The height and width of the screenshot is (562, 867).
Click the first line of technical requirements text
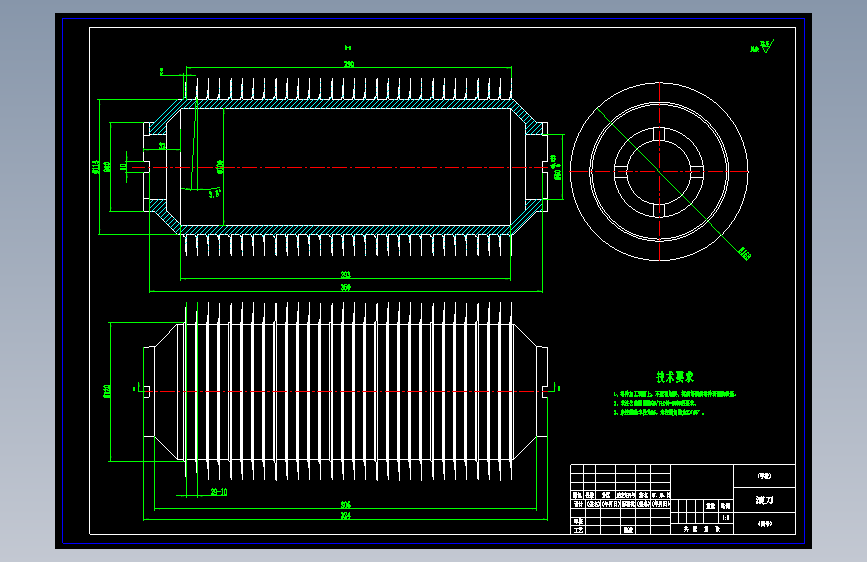(675, 394)
